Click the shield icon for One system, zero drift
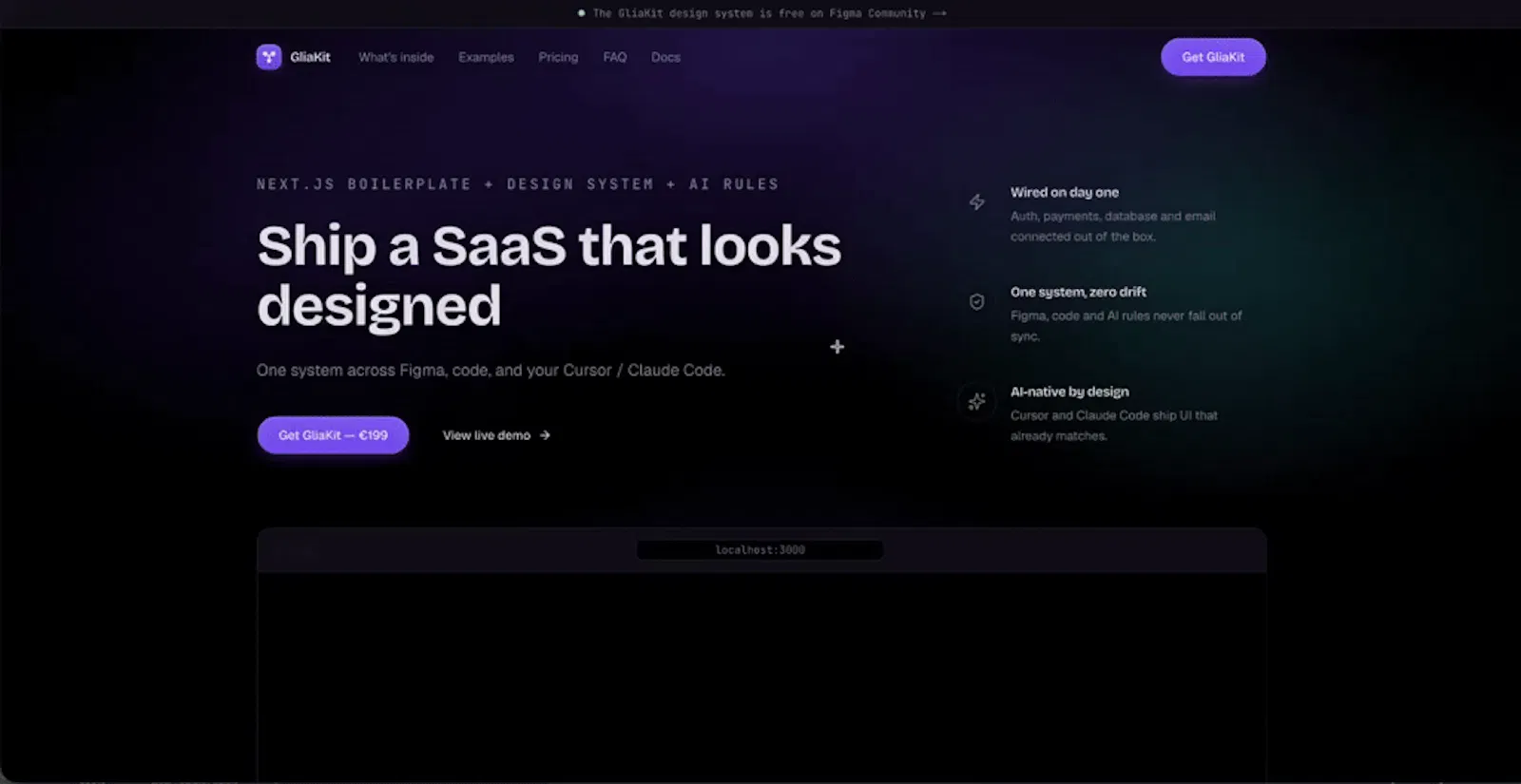This screenshot has width=1521, height=784. coord(976,301)
